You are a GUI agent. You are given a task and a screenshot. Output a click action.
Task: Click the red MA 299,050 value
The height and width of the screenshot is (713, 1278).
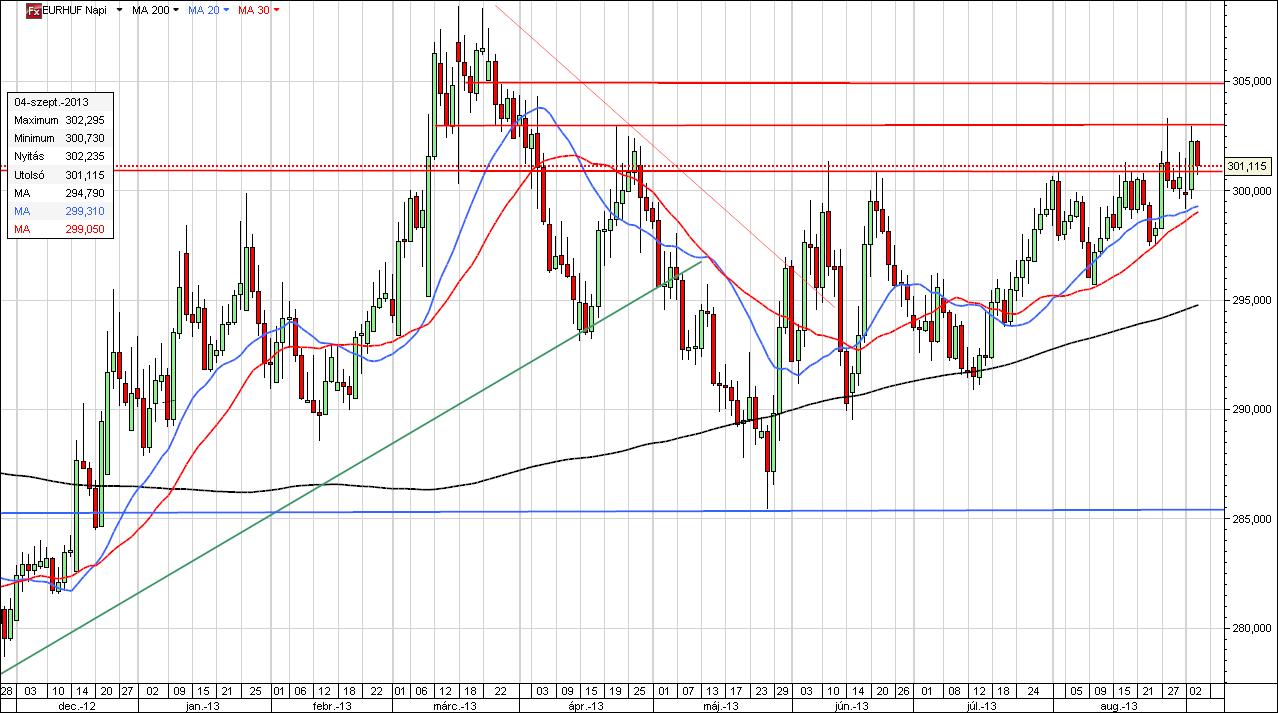click(85, 230)
